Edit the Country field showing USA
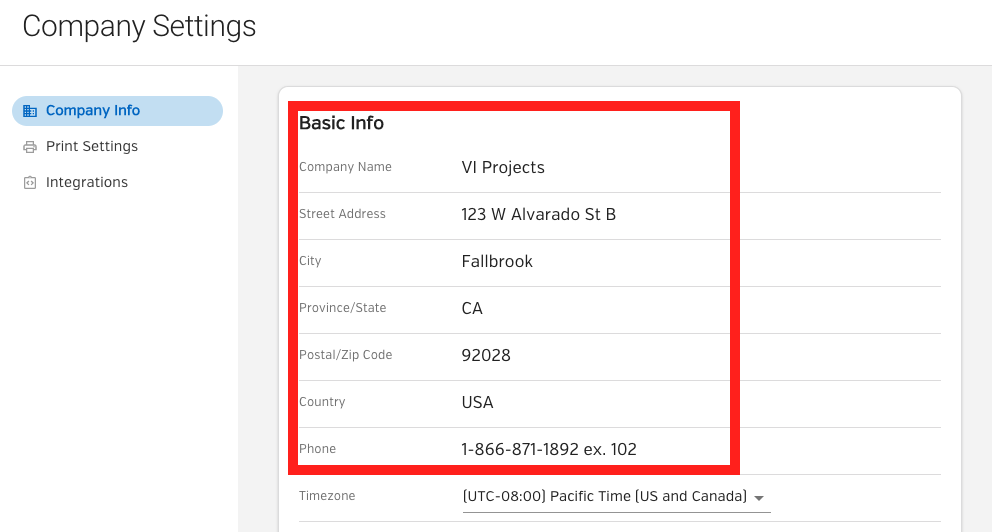Image resolution: width=992 pixels, height=532 pixels. coord(477,402)
